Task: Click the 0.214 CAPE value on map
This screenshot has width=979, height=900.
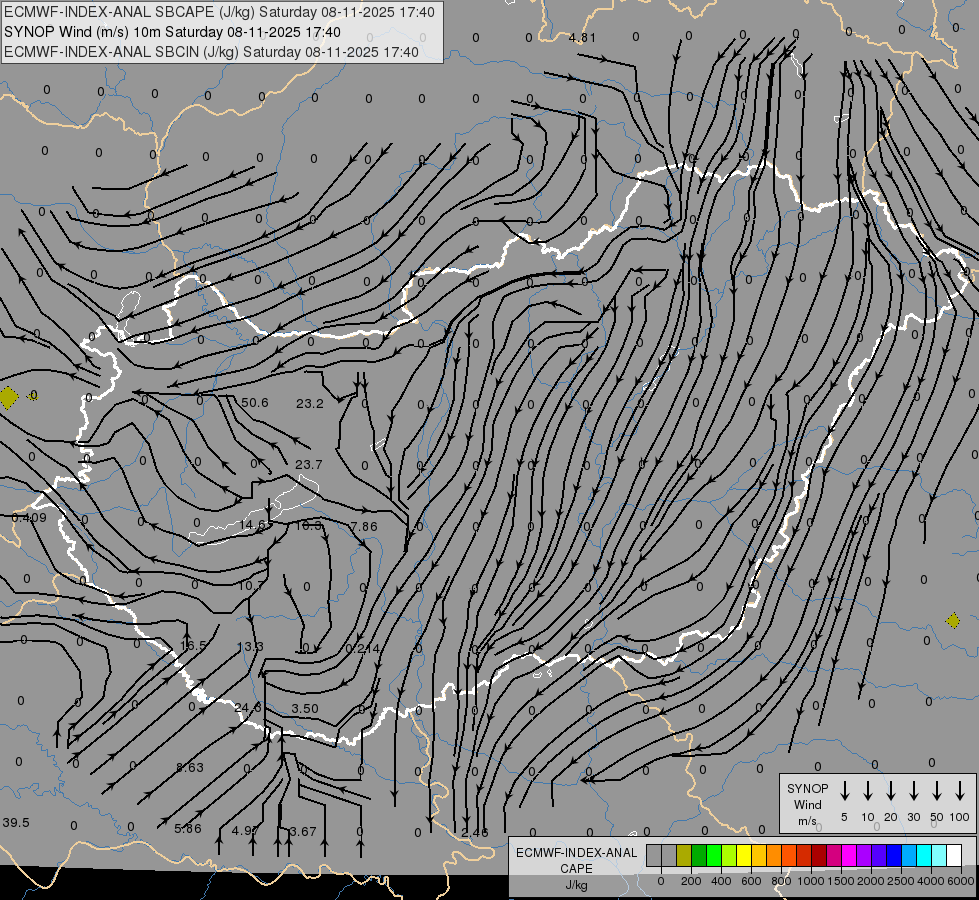Action: click(362, 649)
